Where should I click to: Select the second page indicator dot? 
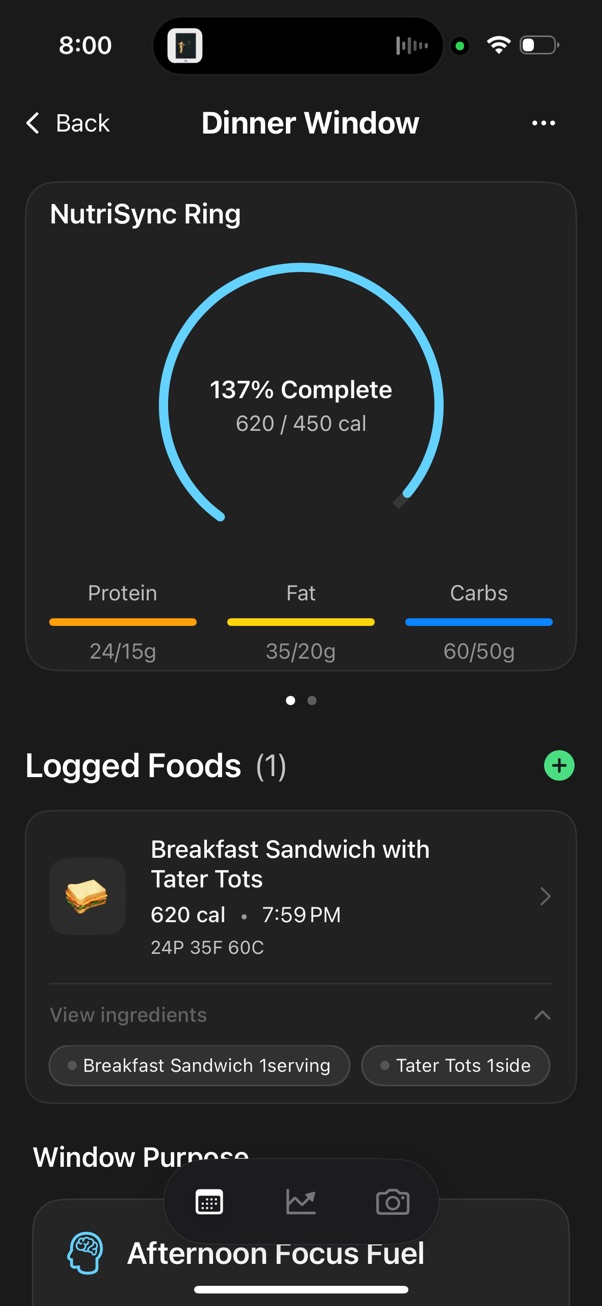click(312, 700)
